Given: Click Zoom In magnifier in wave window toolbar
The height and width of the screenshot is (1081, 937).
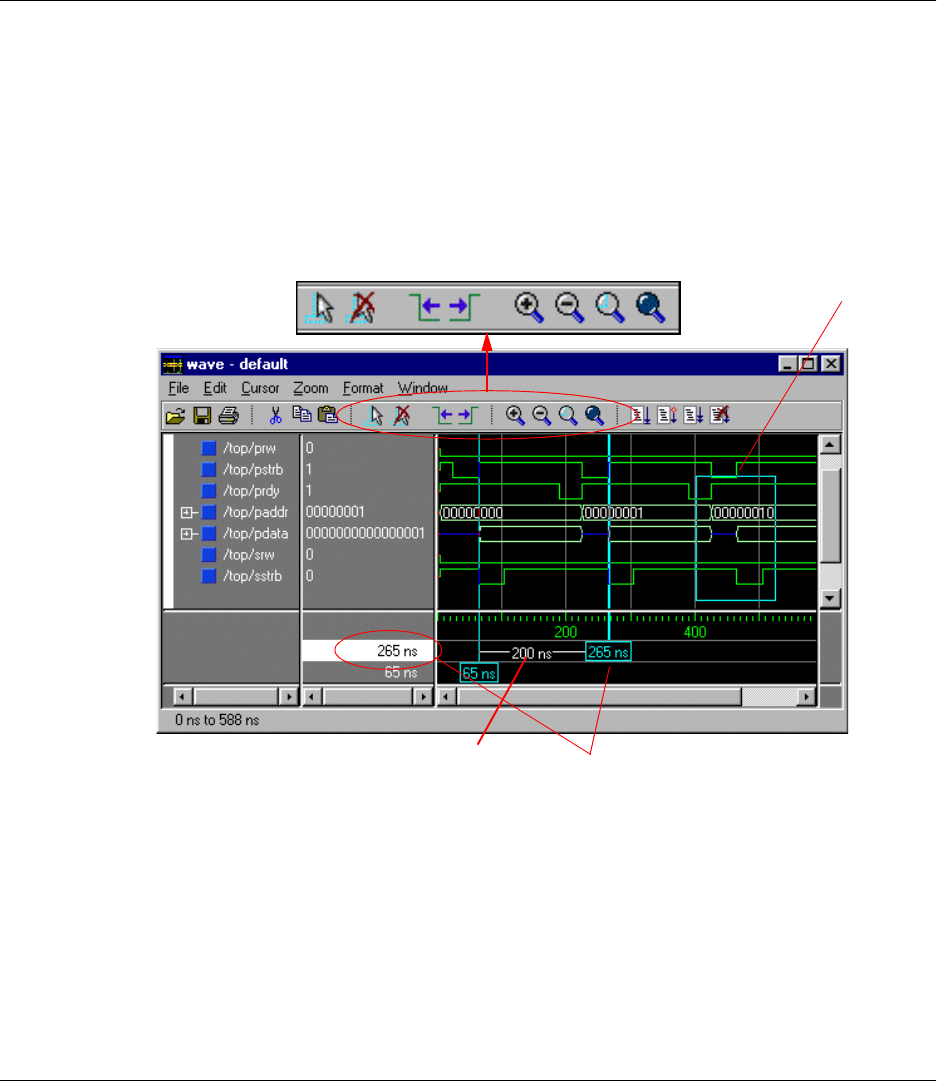Looking at the screenshot, I should pos(515,415).
